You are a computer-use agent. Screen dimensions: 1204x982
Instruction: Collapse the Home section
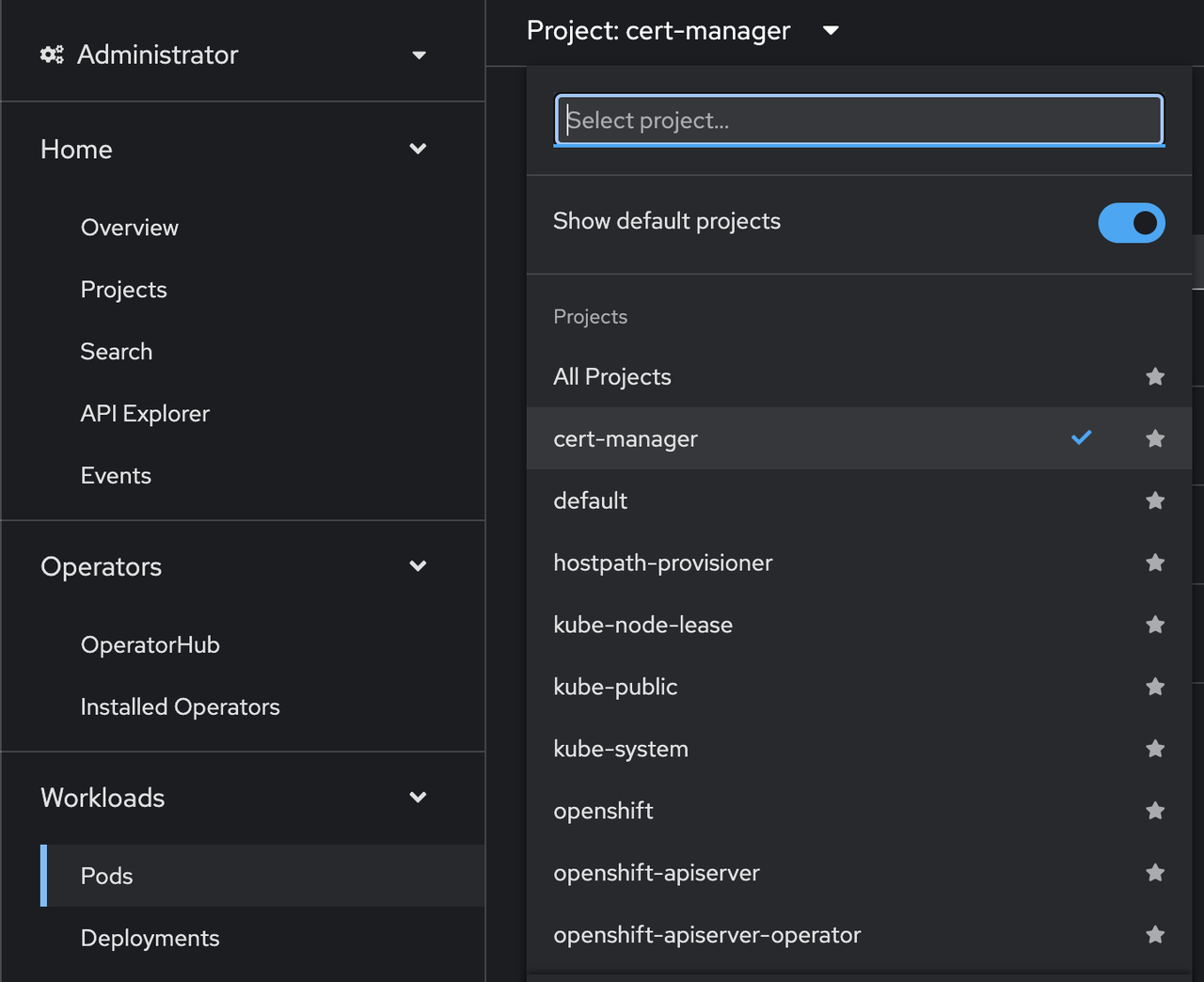point(418,149)
